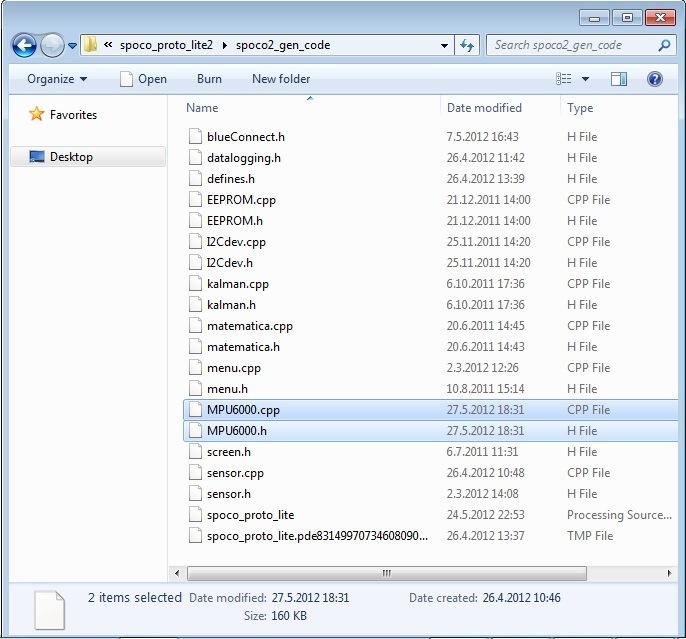Click the disabled Forward arrow
686x639 pixels.
pyautogui.click(x=52, y=45)
